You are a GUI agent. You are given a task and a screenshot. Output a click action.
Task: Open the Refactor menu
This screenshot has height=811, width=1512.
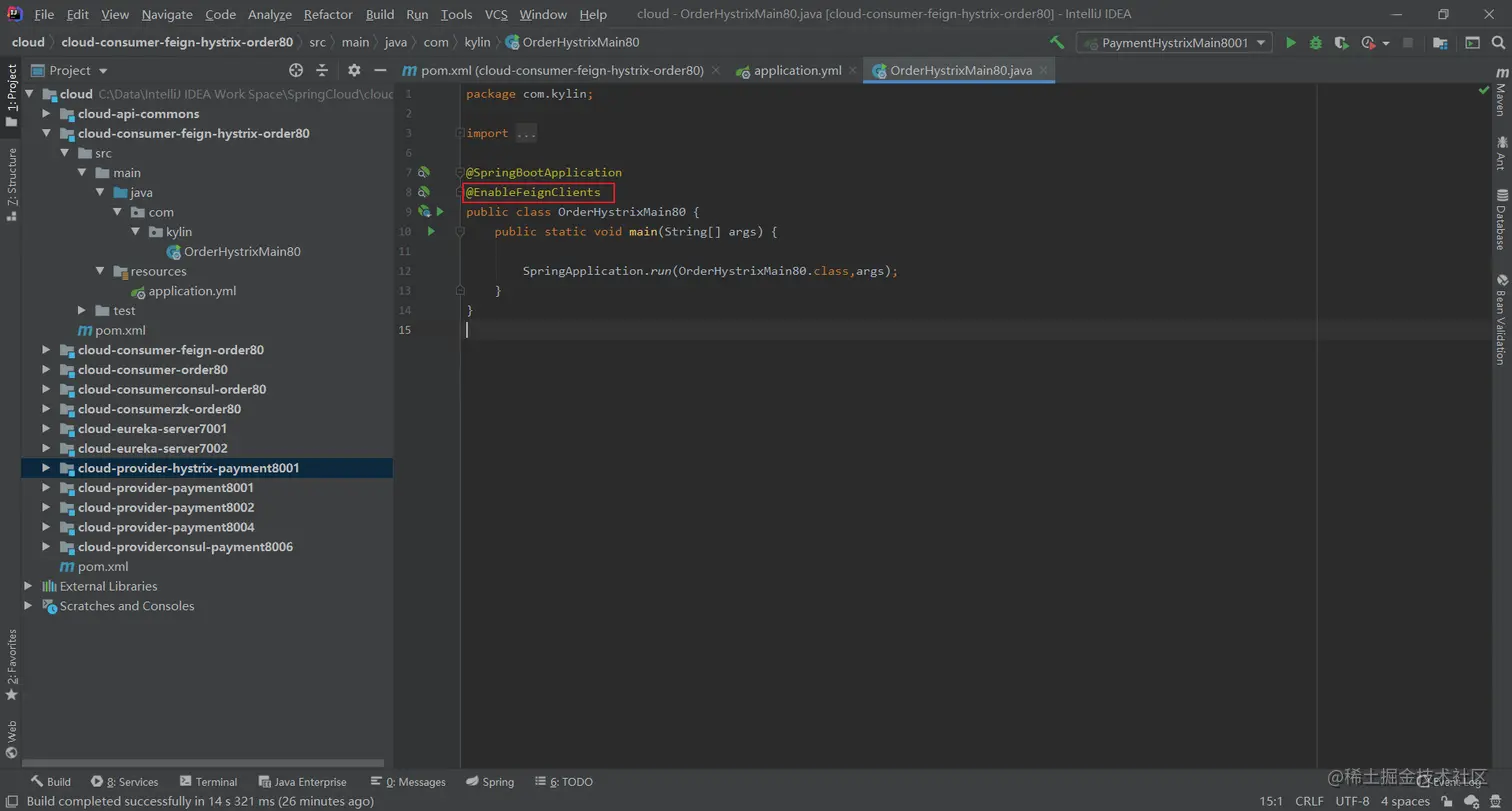(x=328, y=14)
